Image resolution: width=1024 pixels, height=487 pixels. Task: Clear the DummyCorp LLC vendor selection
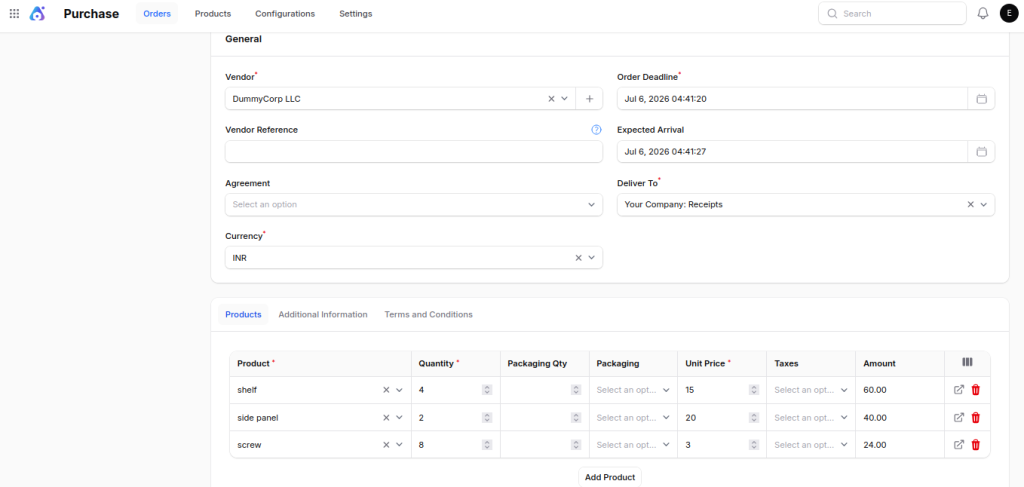(x=551, y=99)
